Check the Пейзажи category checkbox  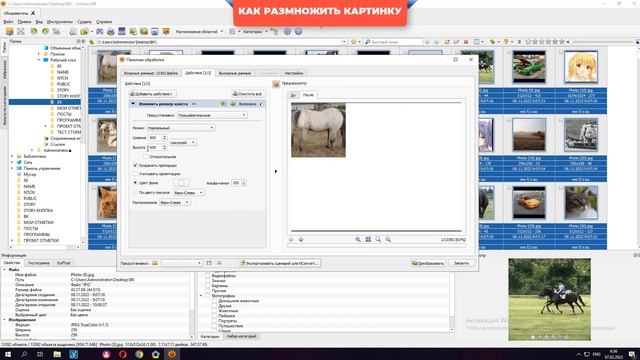pyautogui.click(x=214, y=316)
